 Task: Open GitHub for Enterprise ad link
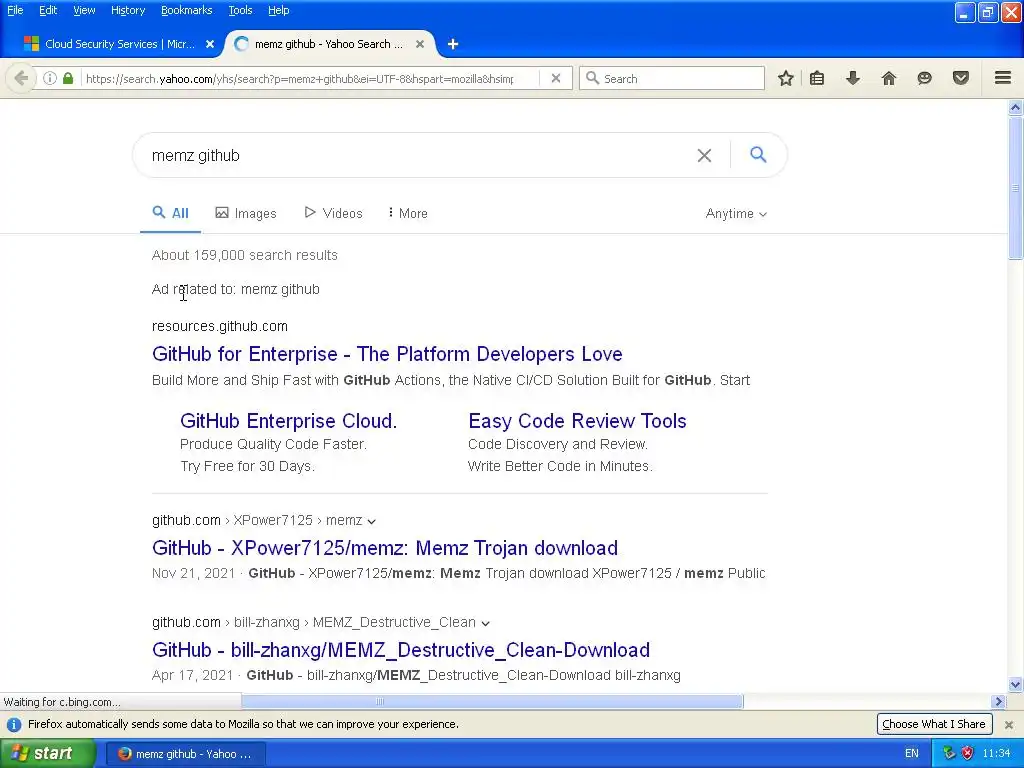(x=387, y=354)
